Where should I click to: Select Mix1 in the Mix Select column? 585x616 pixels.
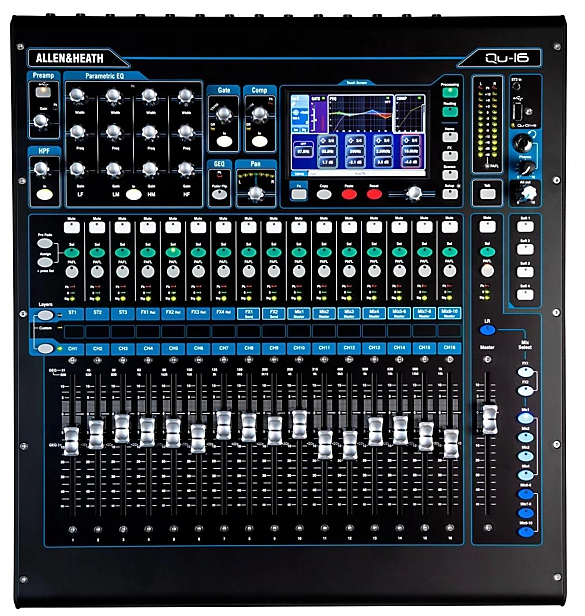click(525, 418)
